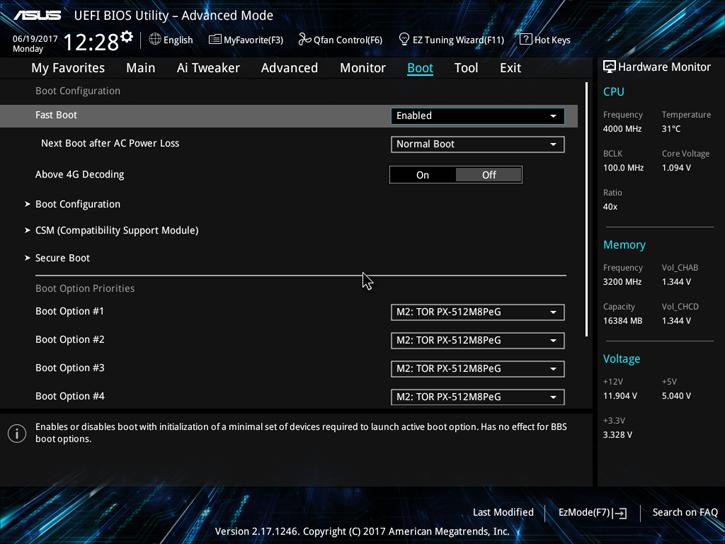
Task: Click the EzMode exit arrow icon
Action: point(621,513)
